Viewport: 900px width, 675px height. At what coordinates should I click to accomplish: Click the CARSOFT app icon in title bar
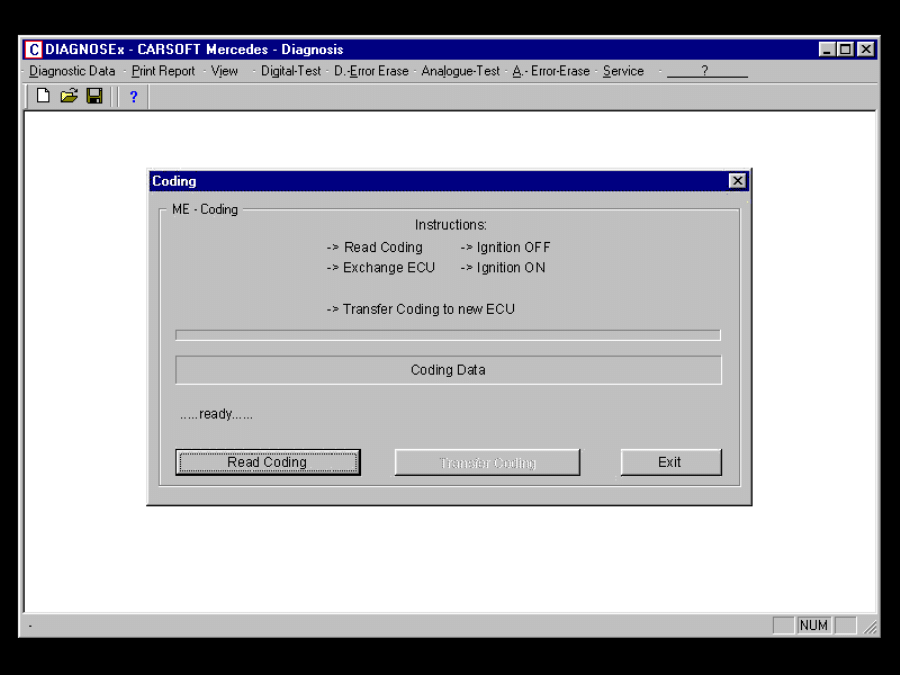34,49
